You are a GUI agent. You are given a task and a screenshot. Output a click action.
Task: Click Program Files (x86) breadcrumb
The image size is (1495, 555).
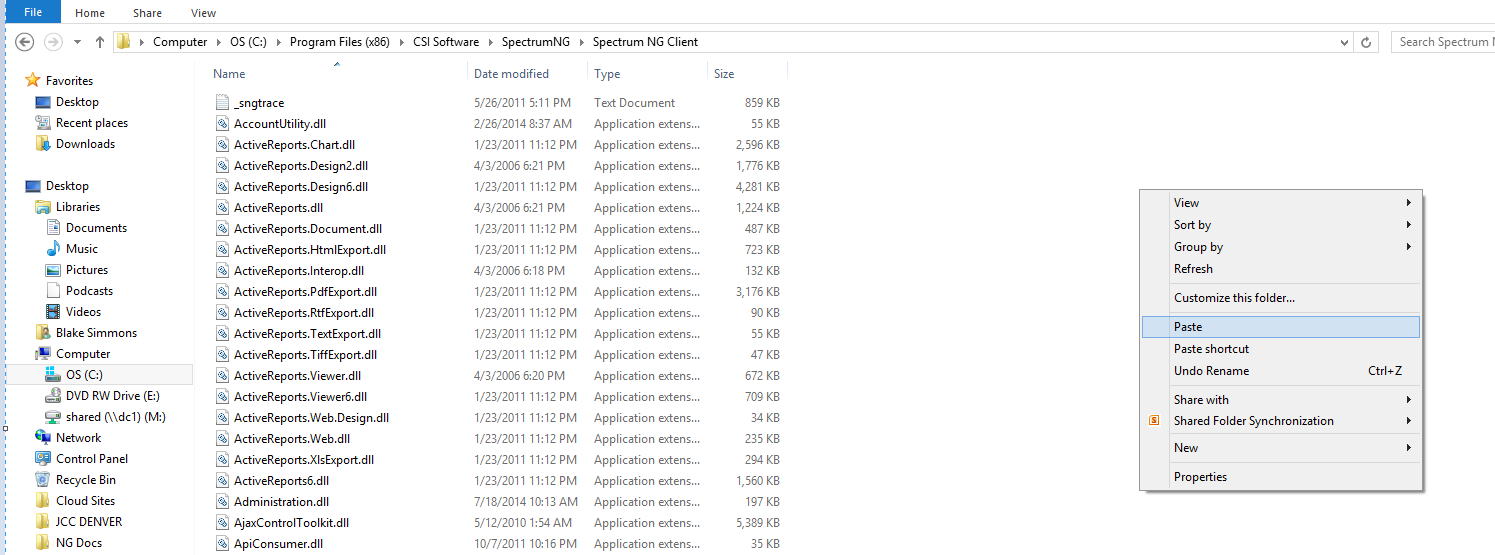(x=342, y=42)
